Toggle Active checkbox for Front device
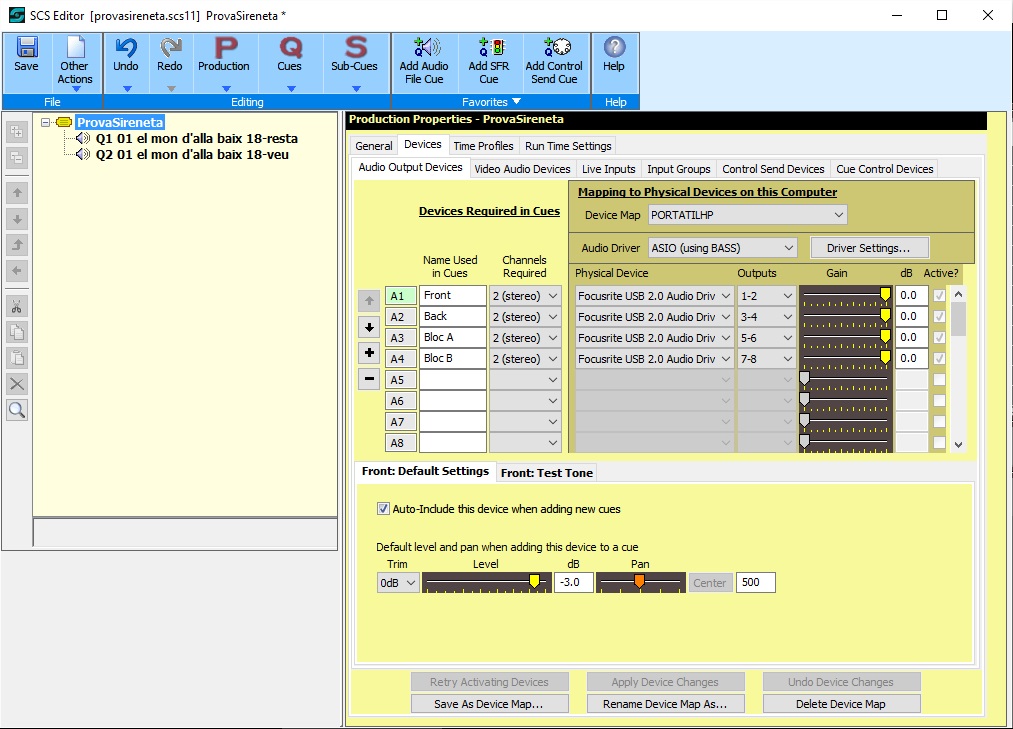The height and width of the screenshot is (729, 1013). coord(938,296)
